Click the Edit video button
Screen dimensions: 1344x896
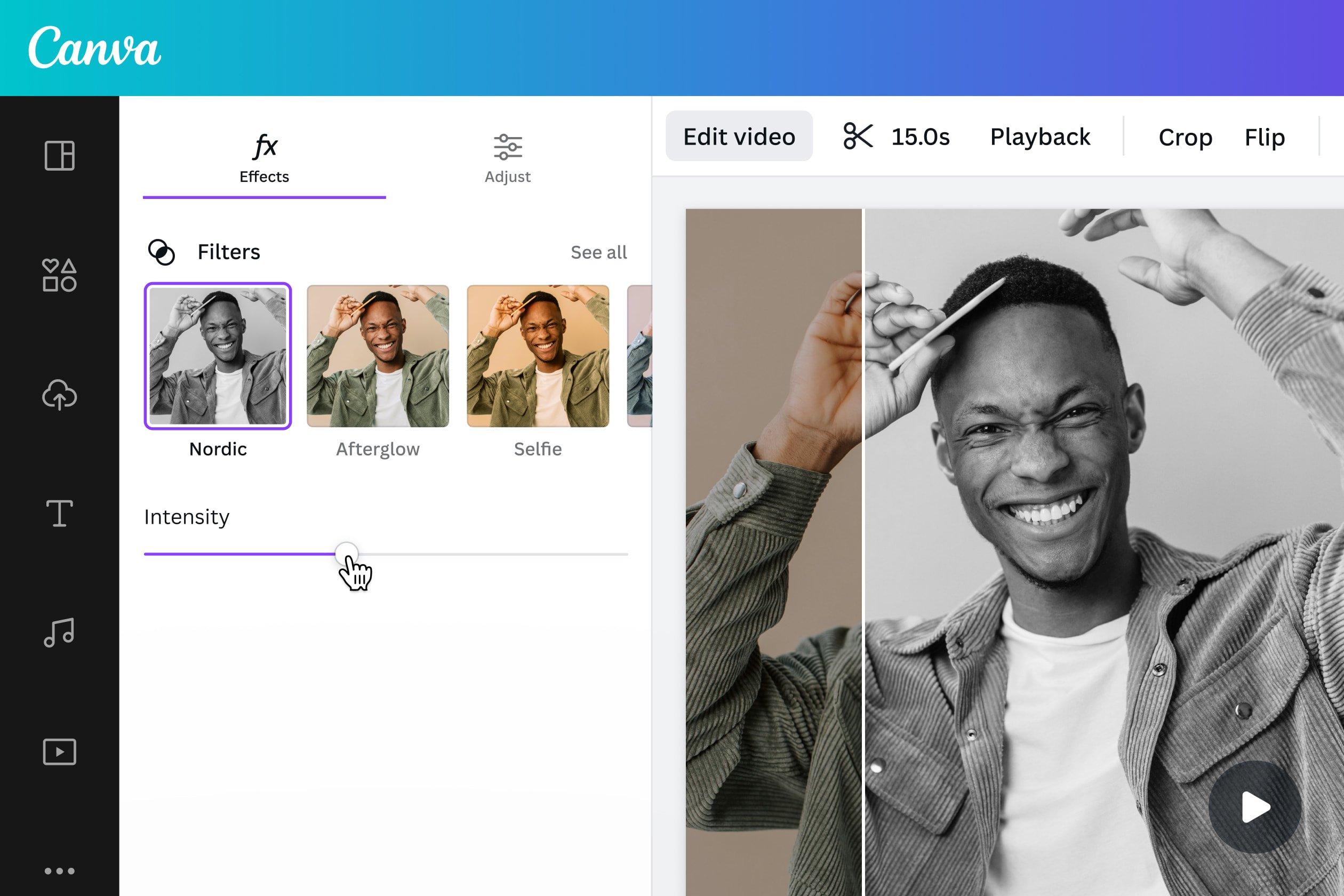click(x=737, y=136)
